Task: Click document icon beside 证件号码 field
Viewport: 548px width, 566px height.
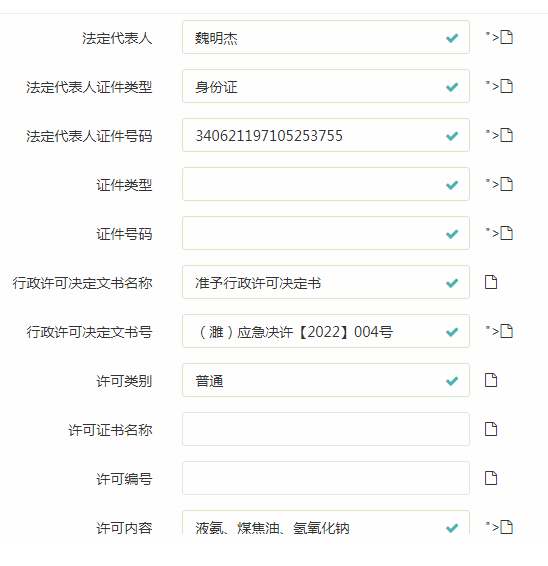Action: [x=507, y=234]
